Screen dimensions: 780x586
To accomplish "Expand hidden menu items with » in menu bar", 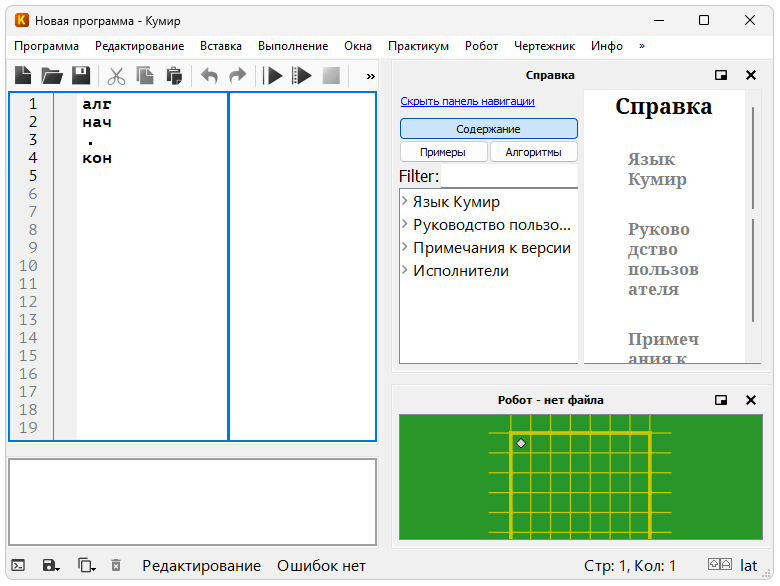I will (642, 46).
